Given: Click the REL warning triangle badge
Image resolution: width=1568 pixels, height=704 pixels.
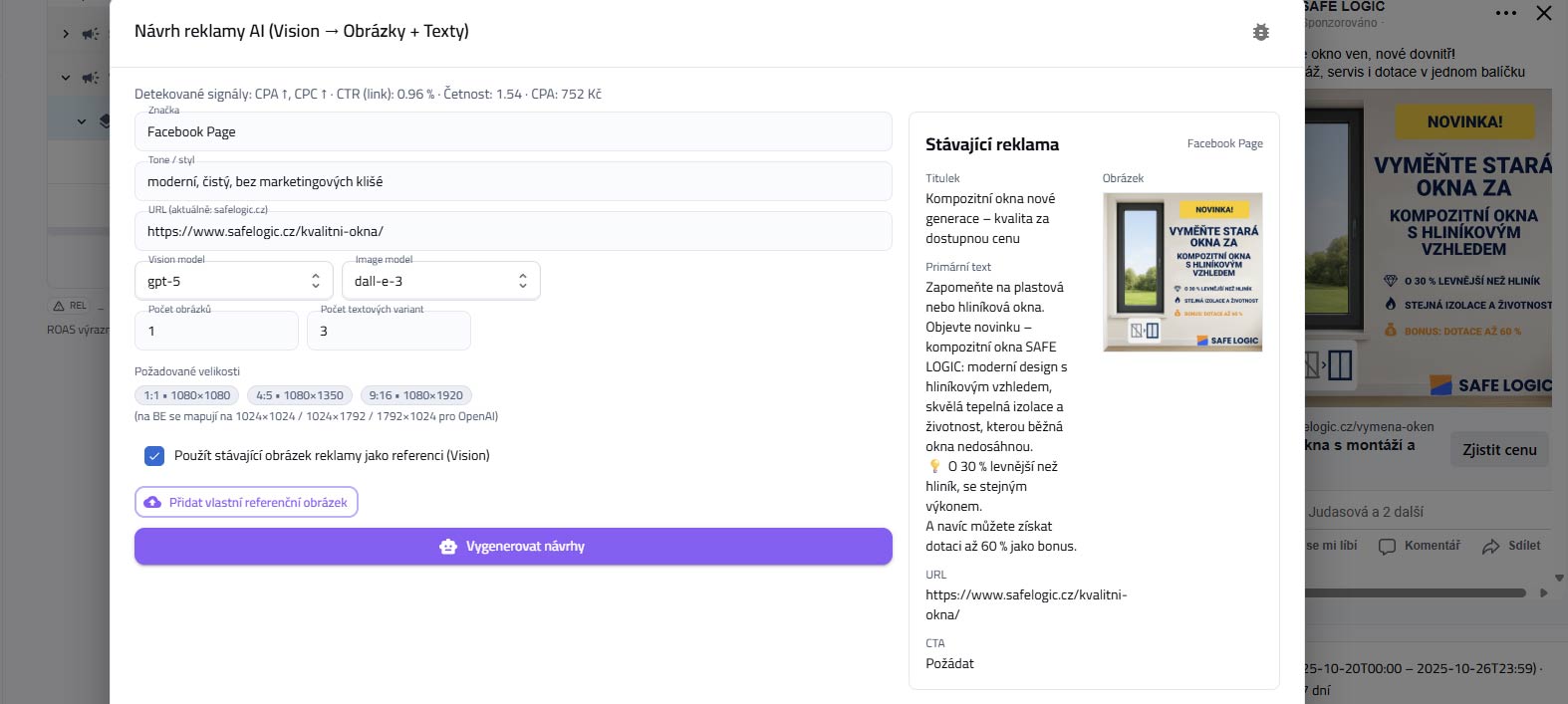Looking at the screenshot, I should click(59, 306).
